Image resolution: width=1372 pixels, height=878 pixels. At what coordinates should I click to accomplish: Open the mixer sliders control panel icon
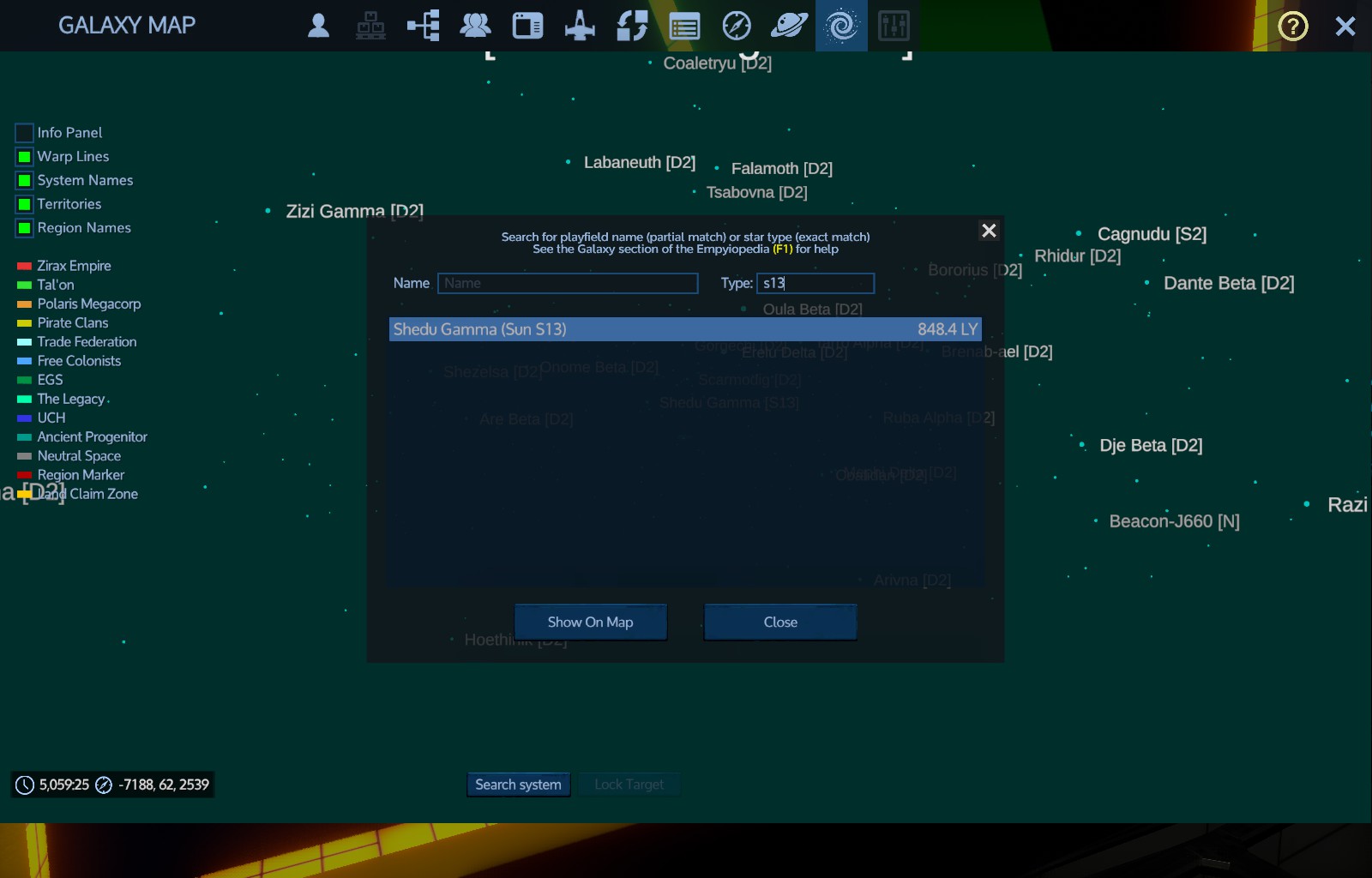[x=894, y=26]
